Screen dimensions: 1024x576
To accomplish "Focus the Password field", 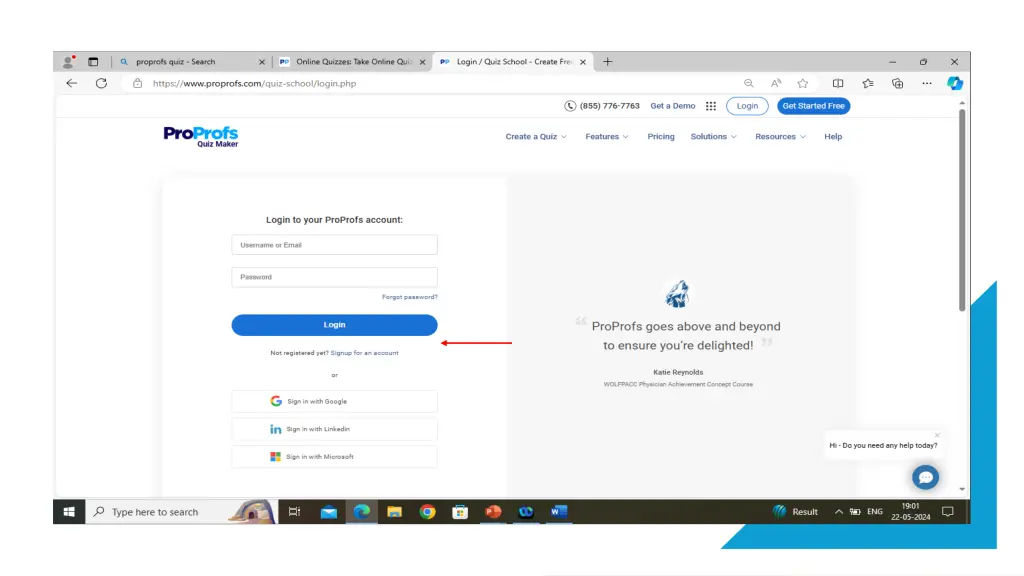I will click(x=334, y=277).
